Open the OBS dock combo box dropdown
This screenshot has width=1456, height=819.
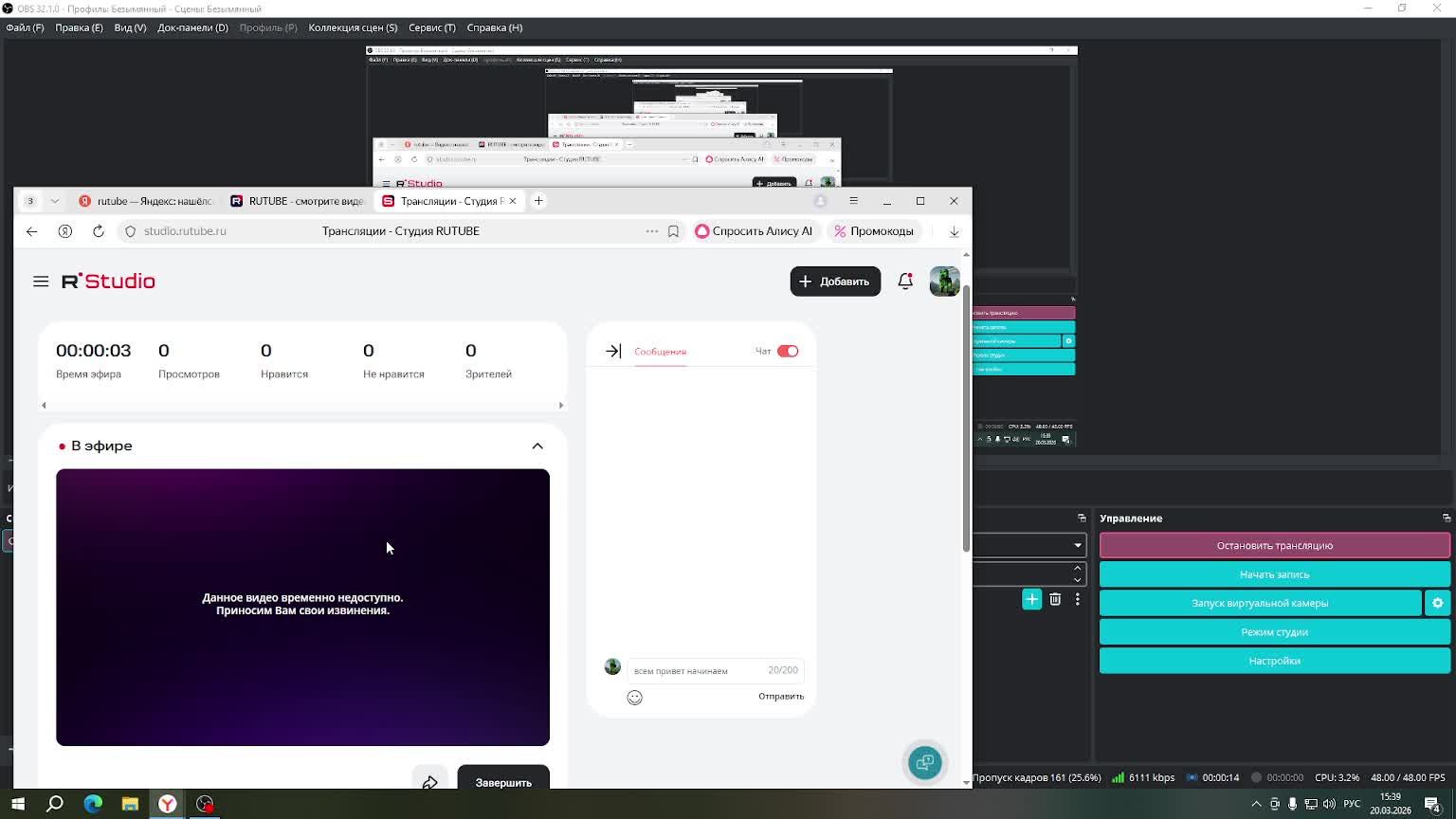[1078, 545]
